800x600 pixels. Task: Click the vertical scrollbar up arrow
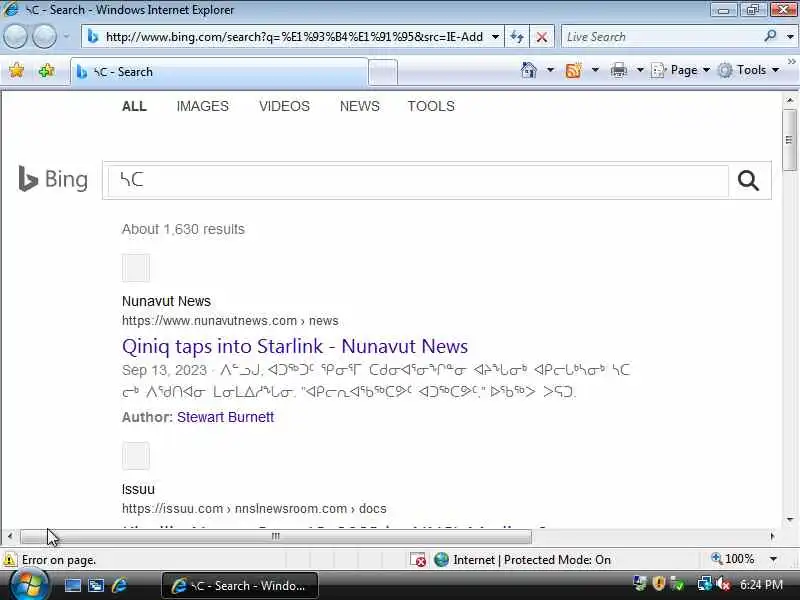pyautogui.click(x=790, y=101)
